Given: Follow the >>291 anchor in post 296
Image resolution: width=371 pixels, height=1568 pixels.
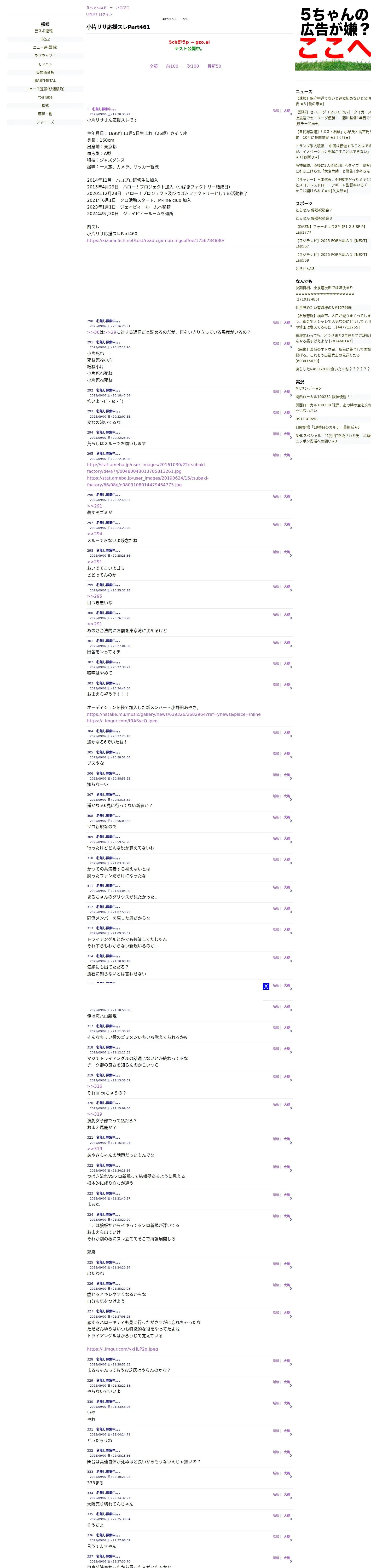Looking at the screenshot, I should [x=95, y=506].
